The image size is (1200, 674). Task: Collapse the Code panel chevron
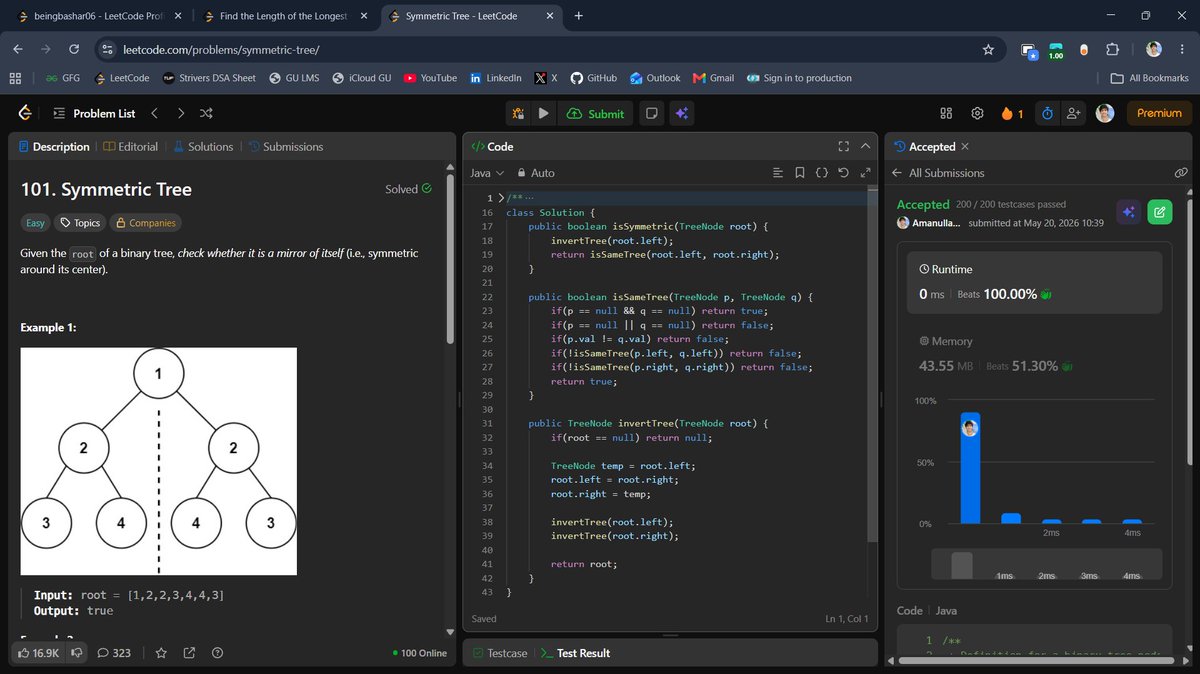(865, 146)
